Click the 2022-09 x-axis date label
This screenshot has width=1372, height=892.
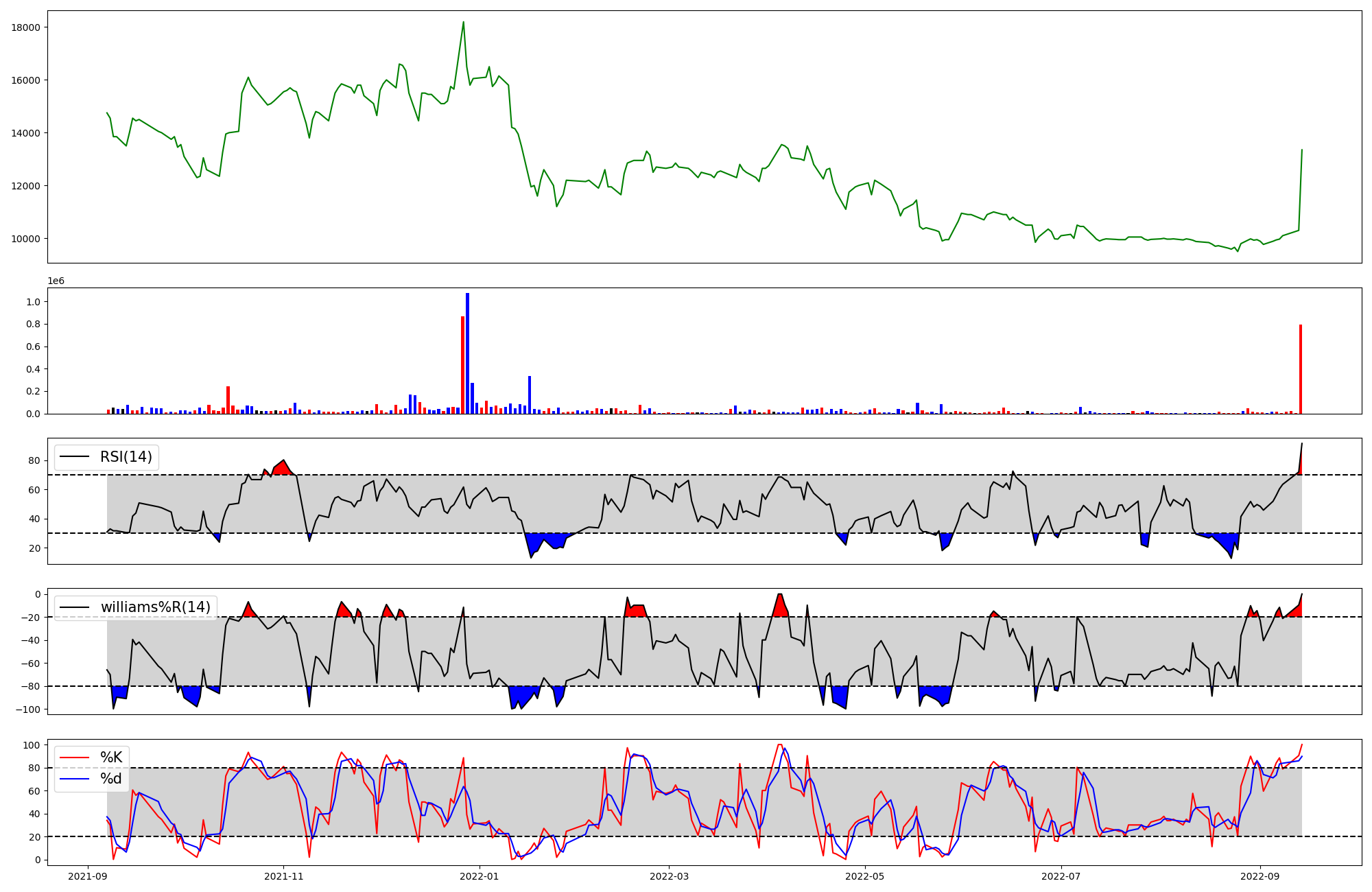[1260, 876]
